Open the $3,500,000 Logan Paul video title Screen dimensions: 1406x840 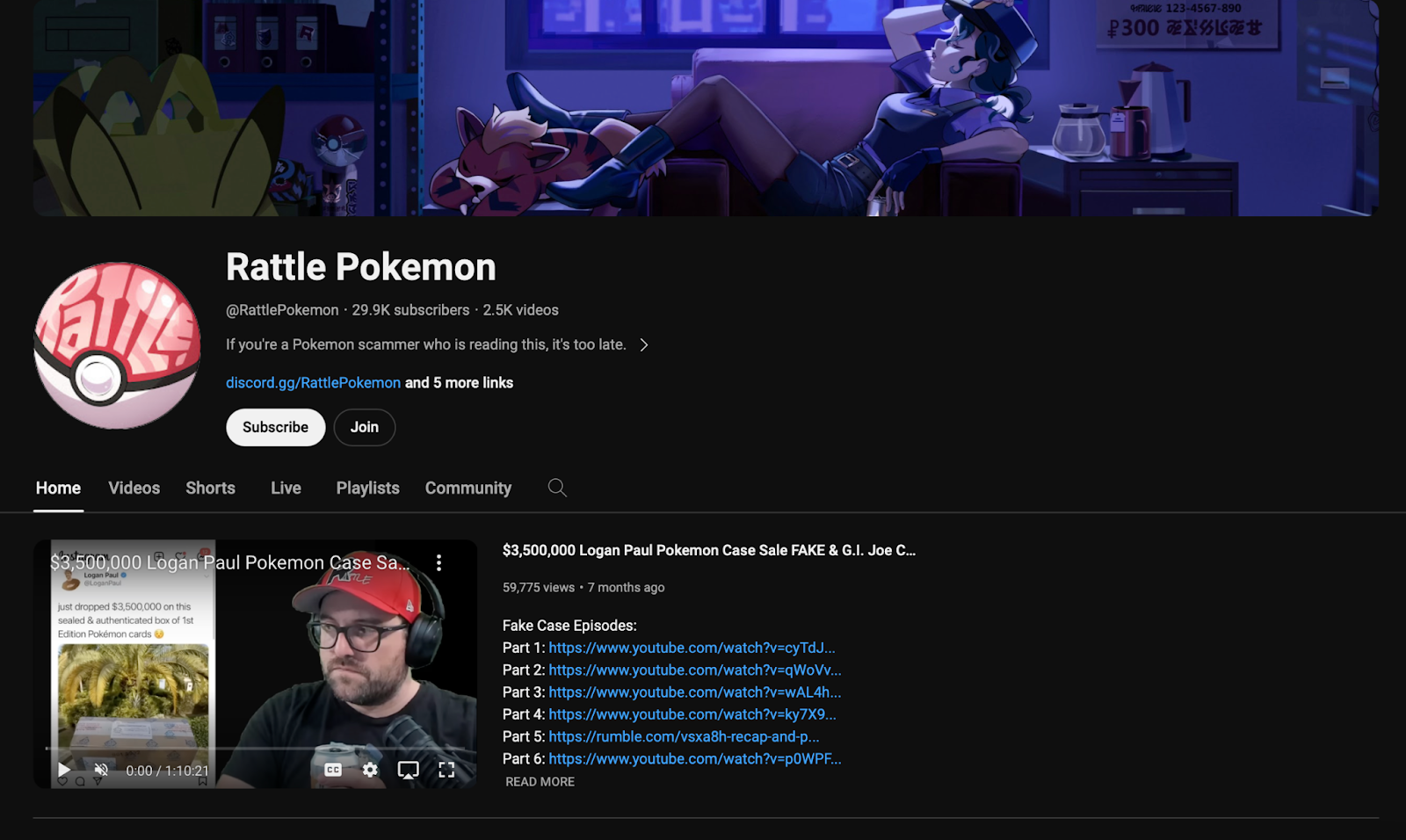click(709, 550)
